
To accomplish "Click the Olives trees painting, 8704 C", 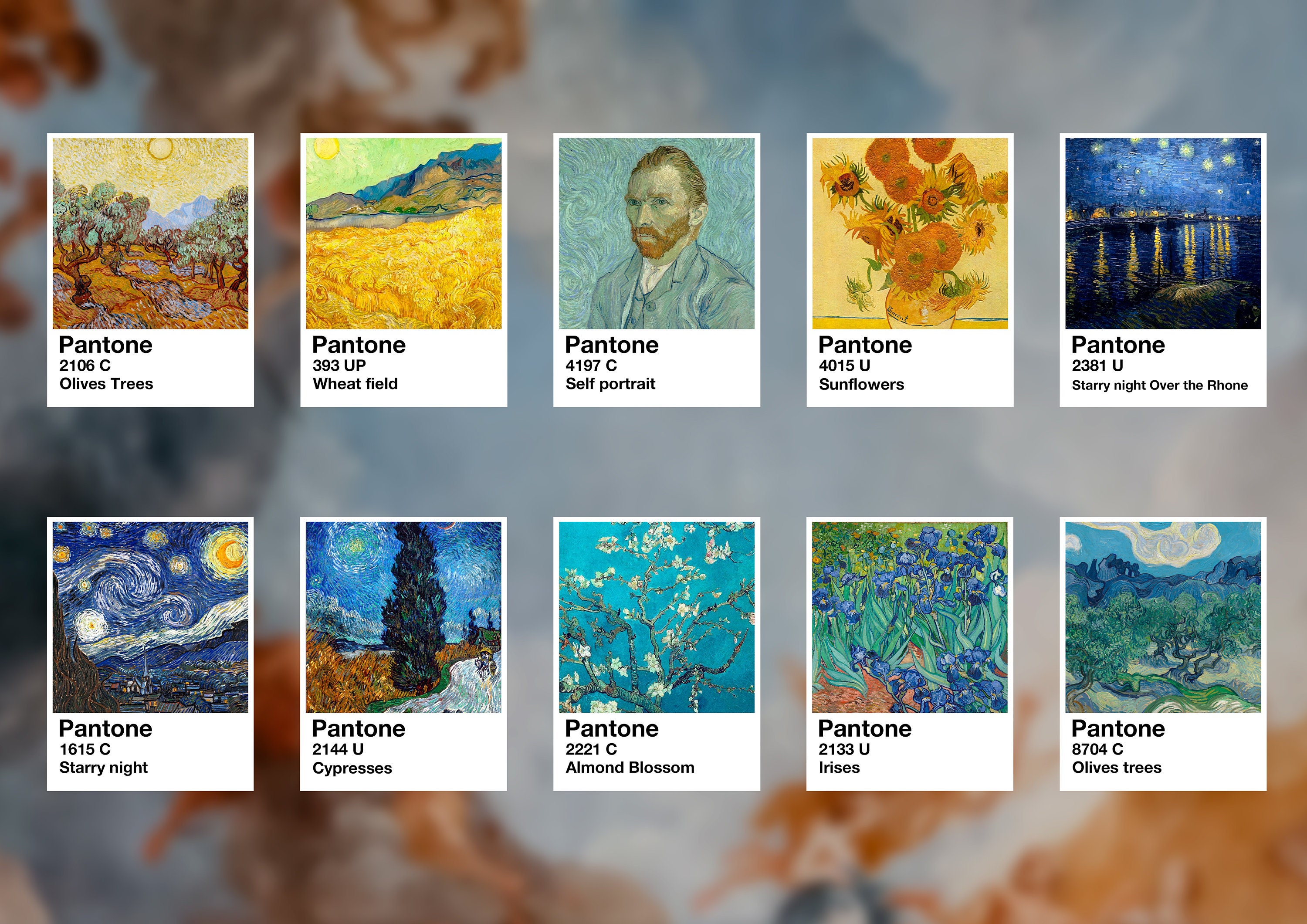I will pos(1163,617).
